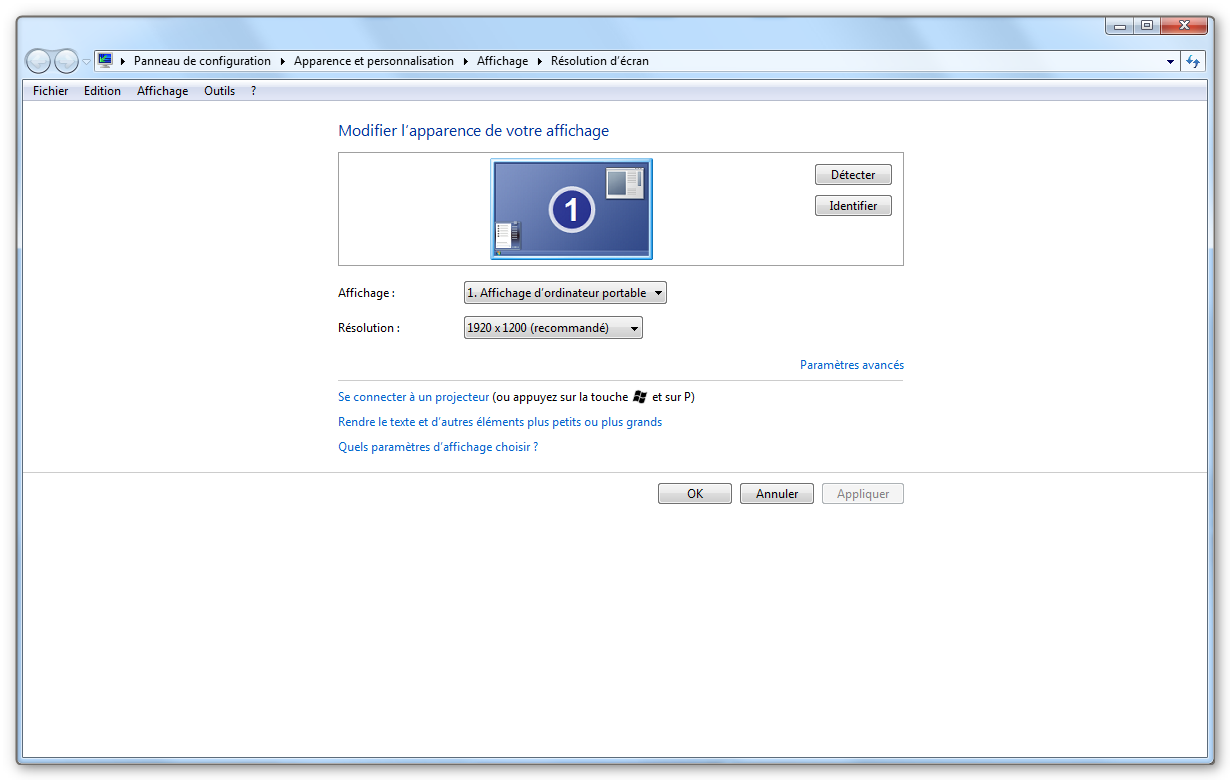
Task: Click the Back navigation arrow button
Action: (x=38, y=61)
